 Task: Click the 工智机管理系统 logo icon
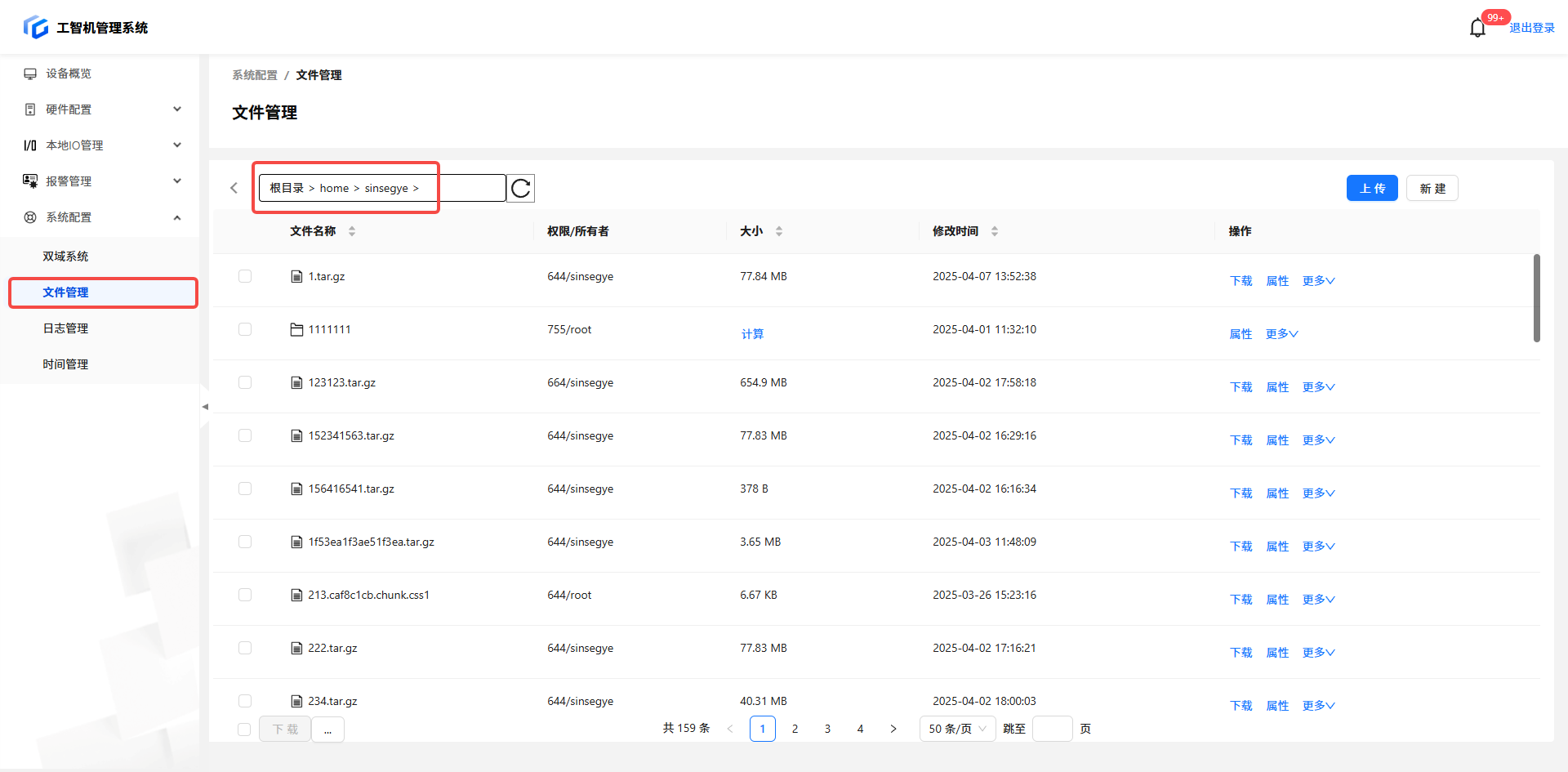pyautogui.click(x=36, y=28)
